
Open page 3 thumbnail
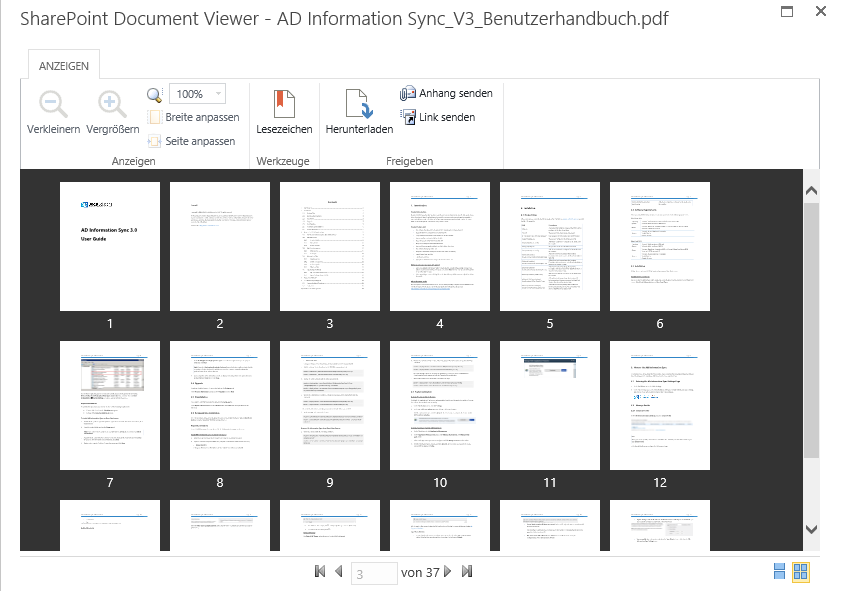pyautogui.click(x=330, y=246)
